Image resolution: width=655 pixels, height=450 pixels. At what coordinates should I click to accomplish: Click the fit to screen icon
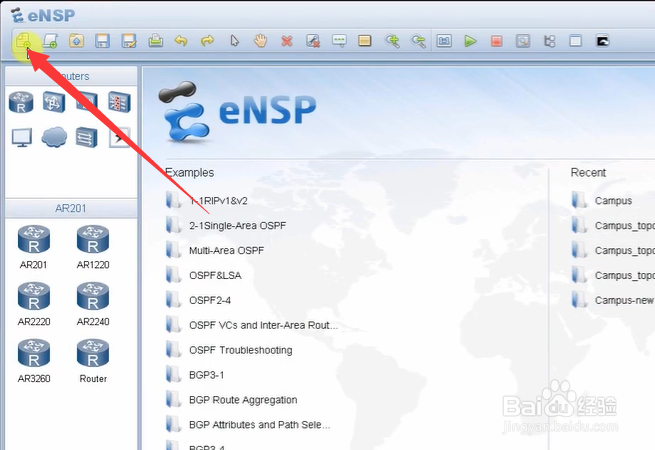pyautogui.click(x=444, y=41)
